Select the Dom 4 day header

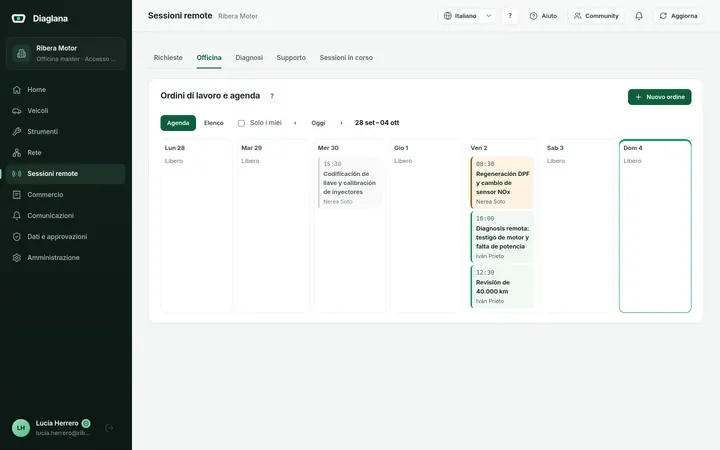(x=633, y=148)
